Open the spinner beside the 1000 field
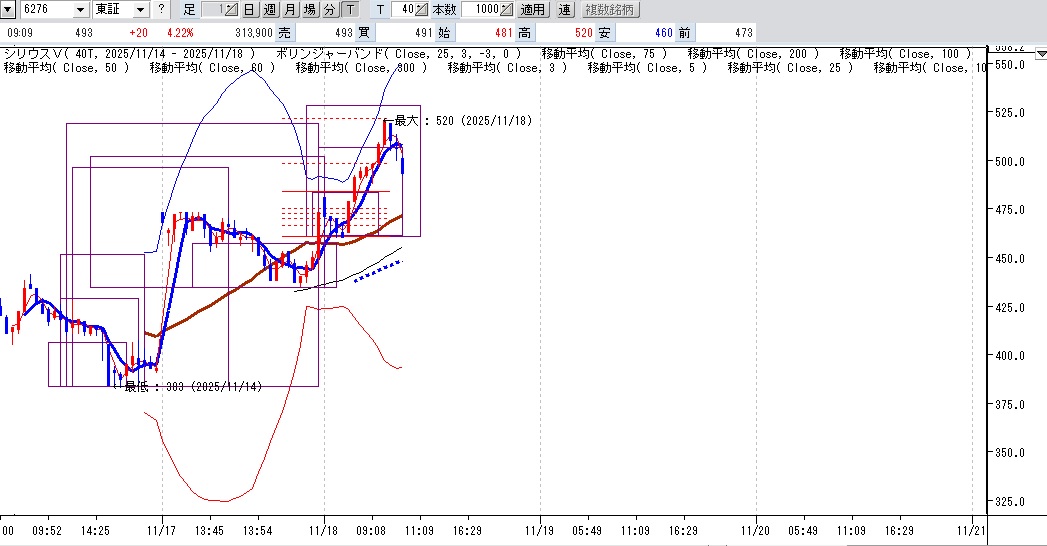Viewport: 1047px width, 546px height. coord(507,9)
